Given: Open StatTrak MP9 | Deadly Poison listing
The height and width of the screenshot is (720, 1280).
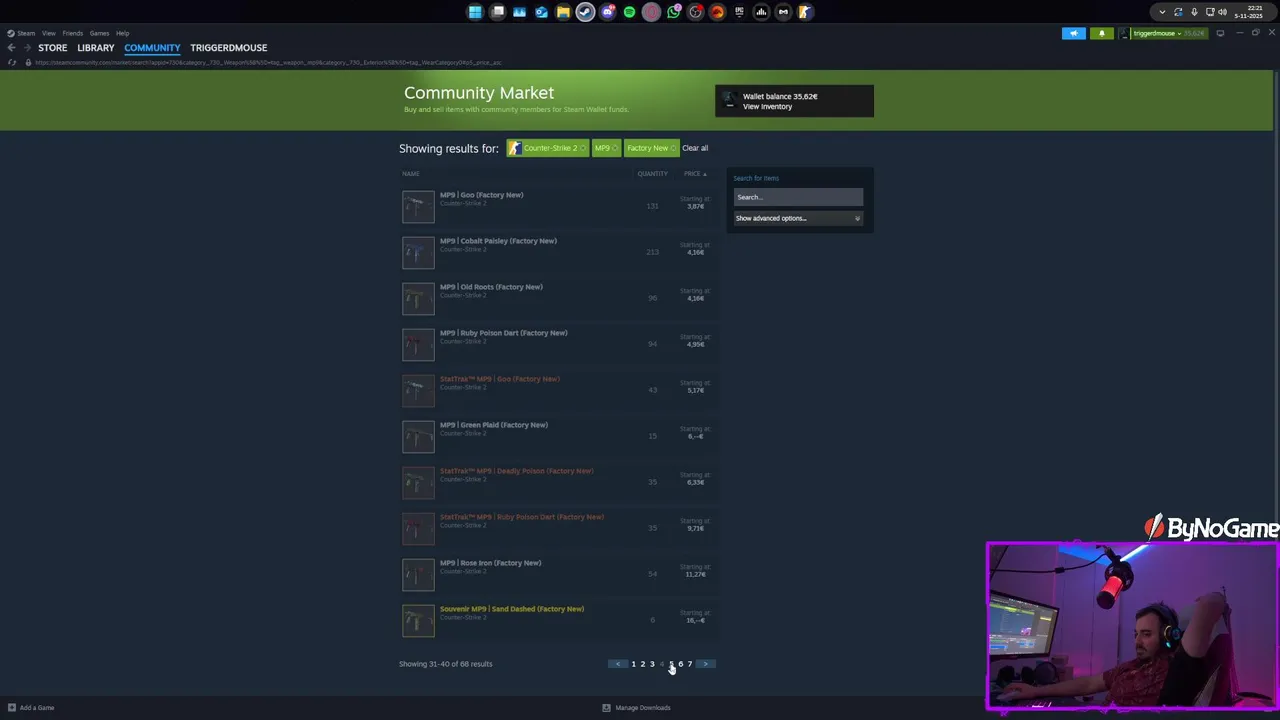Looking at the screenshot, I should point(558,482).
